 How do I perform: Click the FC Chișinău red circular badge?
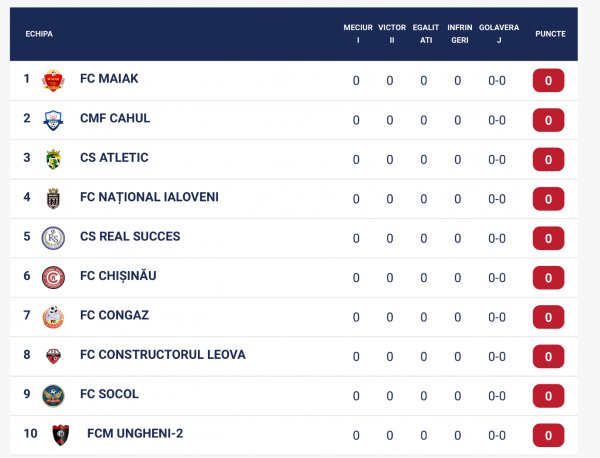[x=53, y=277]
